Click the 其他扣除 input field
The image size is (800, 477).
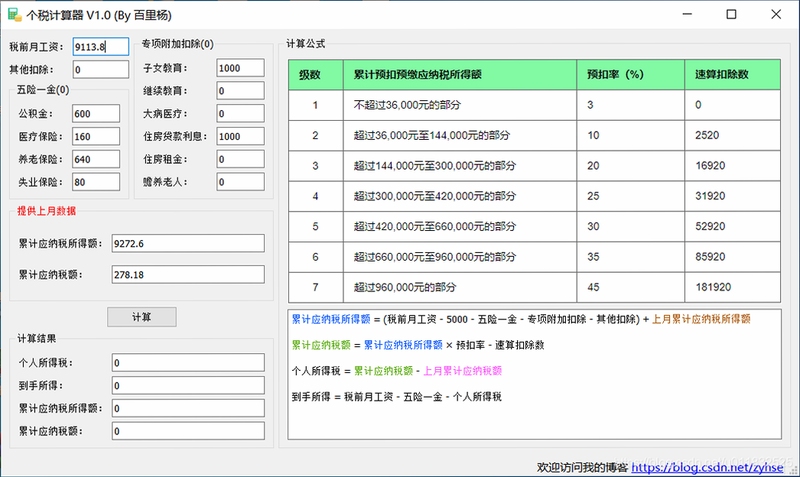(101, 69)
